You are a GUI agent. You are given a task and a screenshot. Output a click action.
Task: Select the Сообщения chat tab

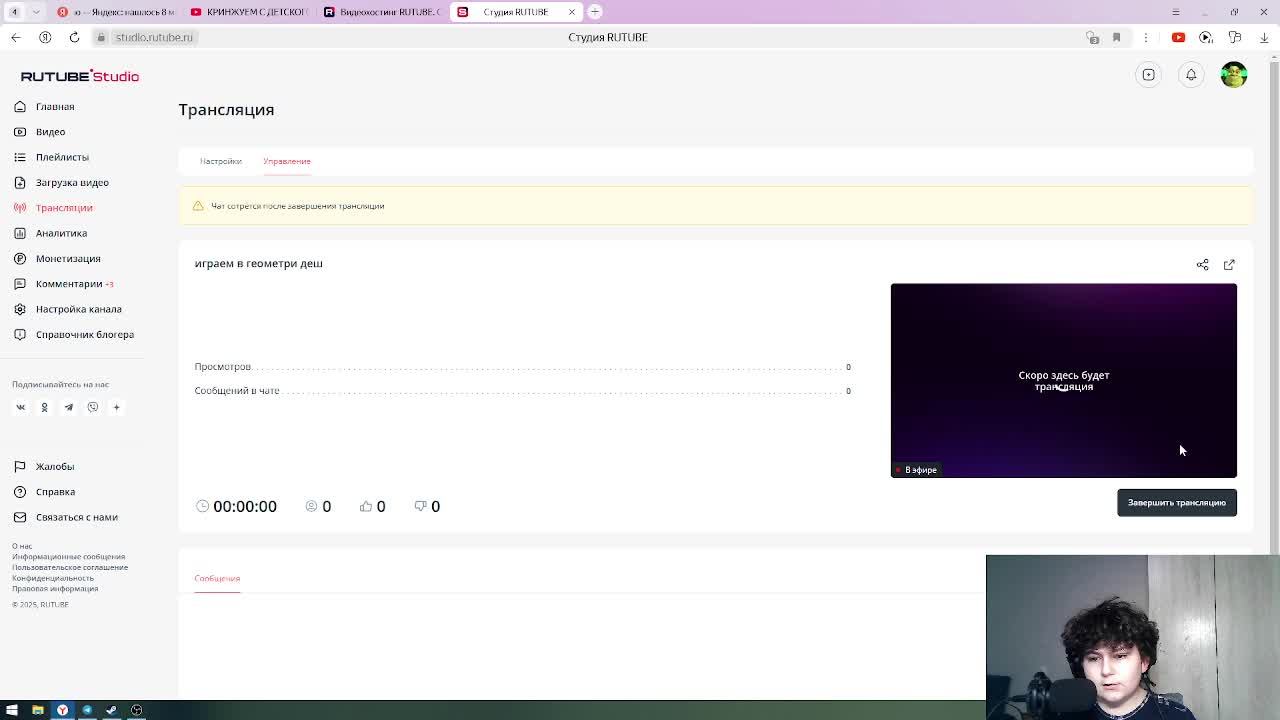click(x=217, y=578)
